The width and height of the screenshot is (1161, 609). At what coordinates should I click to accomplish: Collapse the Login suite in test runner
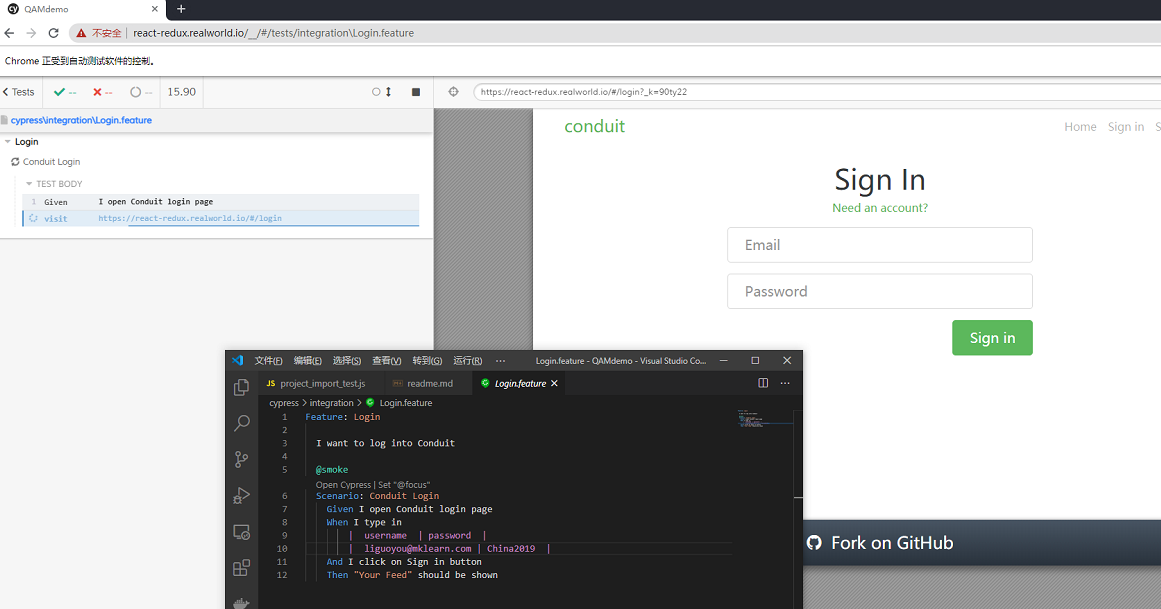8,142
